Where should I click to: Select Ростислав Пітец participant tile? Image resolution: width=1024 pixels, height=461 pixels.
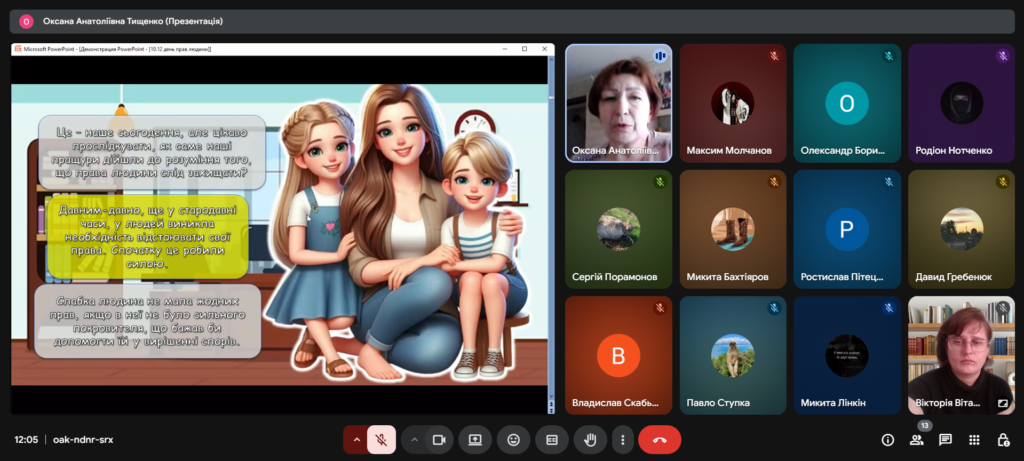coord(847,228)
